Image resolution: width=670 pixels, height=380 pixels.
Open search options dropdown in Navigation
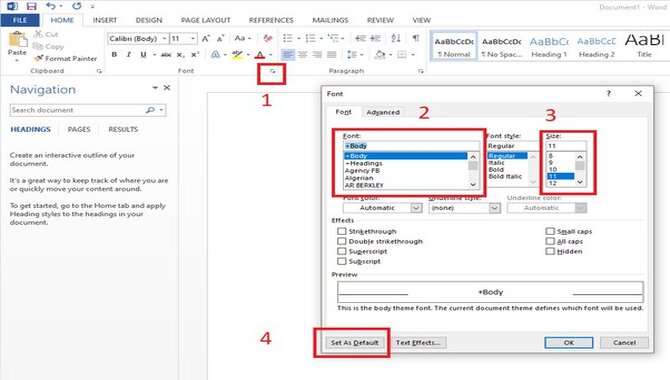coord(162,110)
